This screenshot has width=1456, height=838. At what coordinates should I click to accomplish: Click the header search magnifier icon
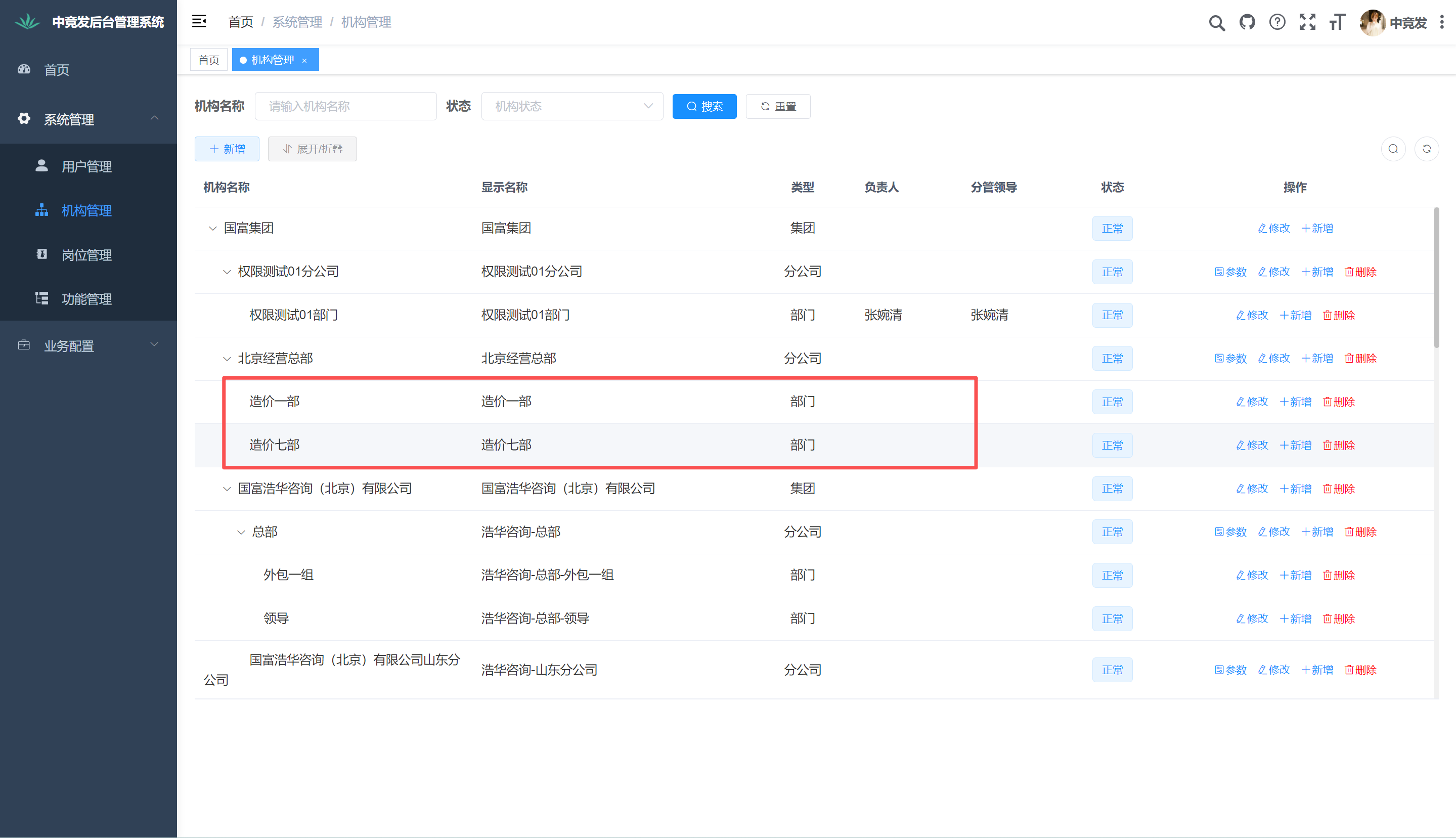pos(1216,23)
